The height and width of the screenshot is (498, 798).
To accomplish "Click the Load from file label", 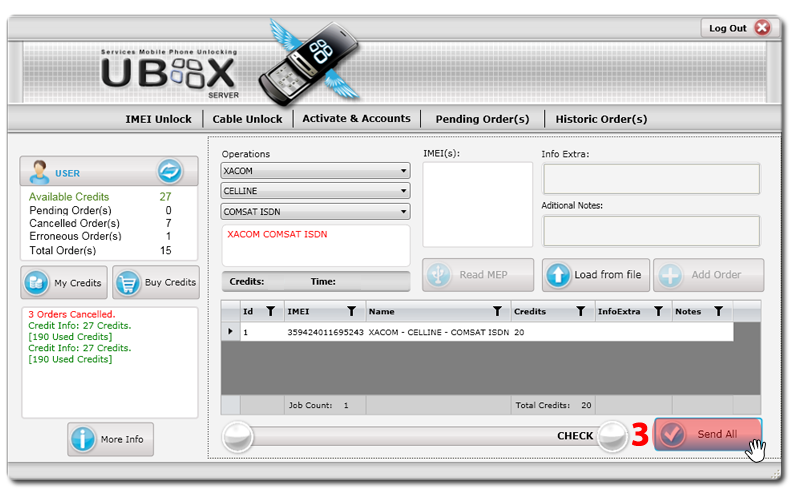I will coord(608,275).
